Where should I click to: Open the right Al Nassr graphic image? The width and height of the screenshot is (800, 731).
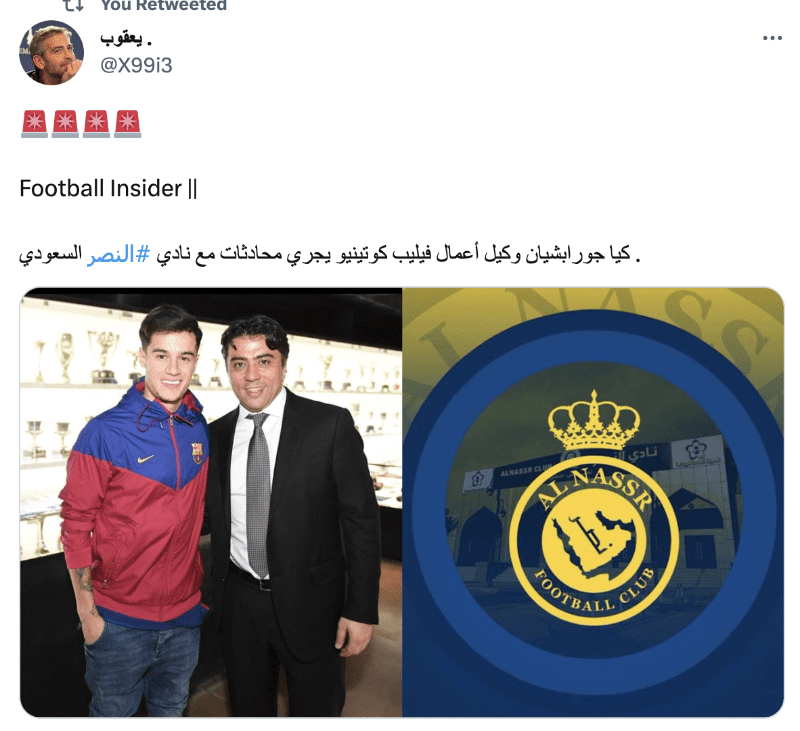[593, 502]
